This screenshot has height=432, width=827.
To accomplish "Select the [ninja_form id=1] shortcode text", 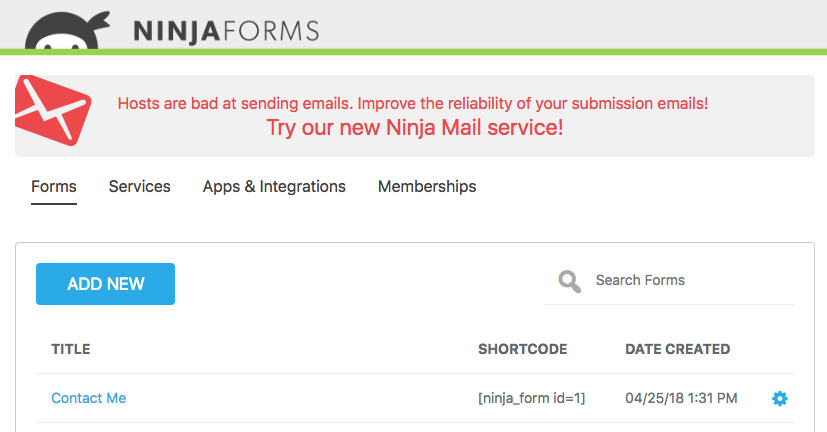I will [531, 398].
